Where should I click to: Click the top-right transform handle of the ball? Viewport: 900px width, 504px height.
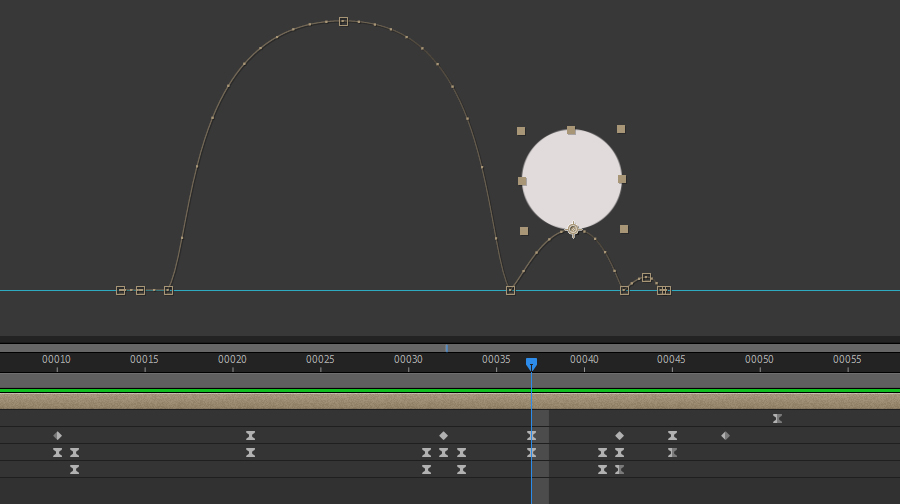tap(621, 129)
